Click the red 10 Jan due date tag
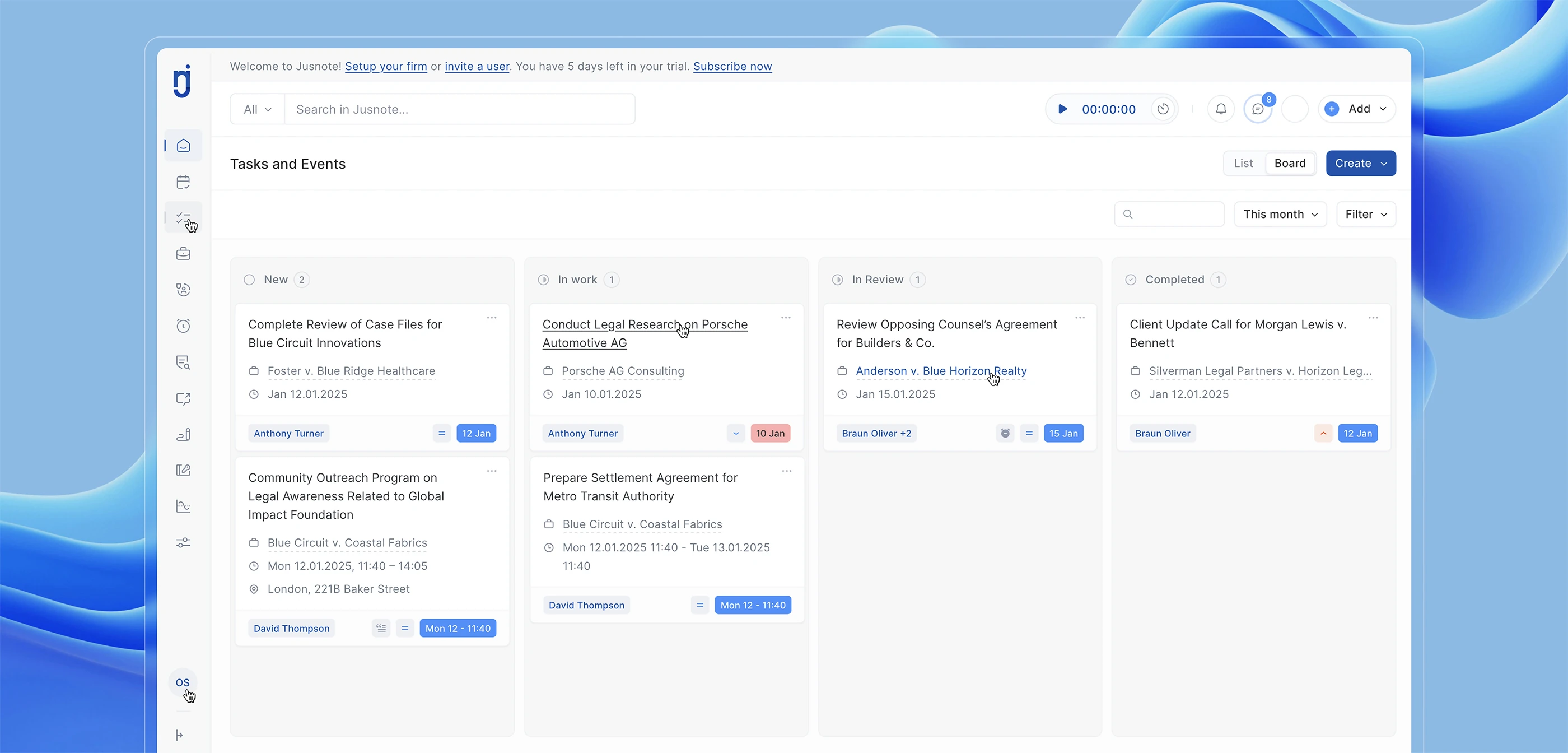 coord(770,433)
